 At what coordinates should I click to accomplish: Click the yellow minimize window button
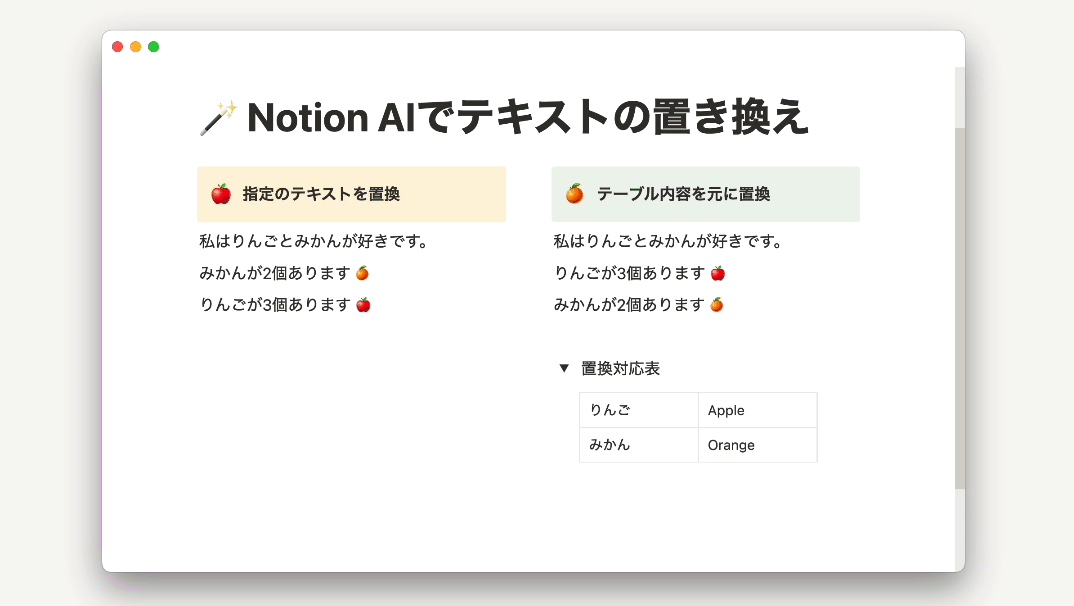[x=136, y=47]
